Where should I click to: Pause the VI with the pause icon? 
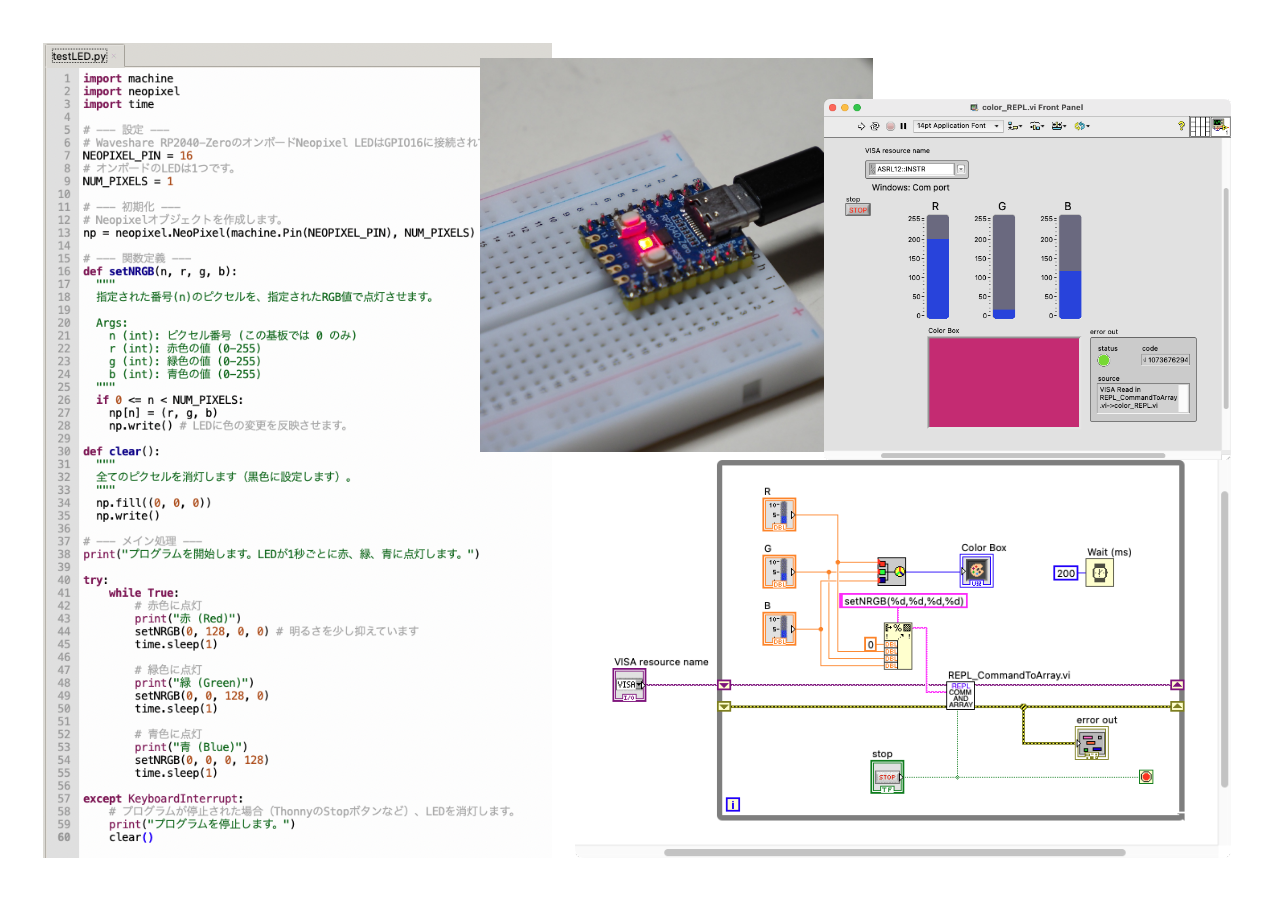[903, 126]
